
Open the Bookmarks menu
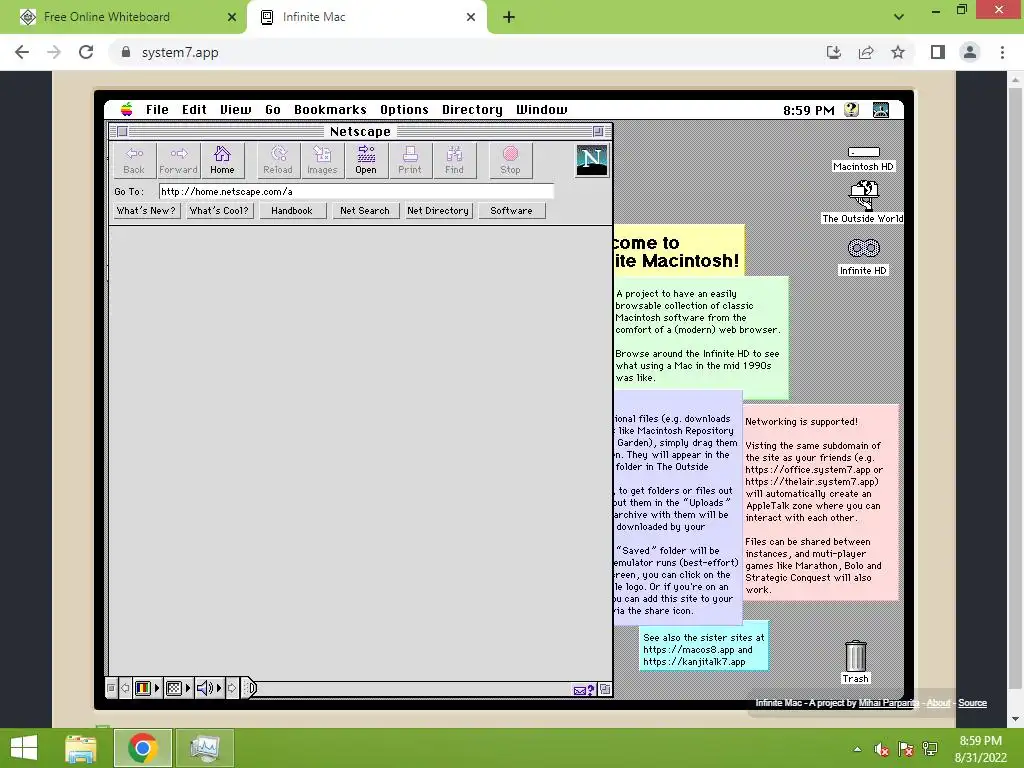click(x=330, y=110)
